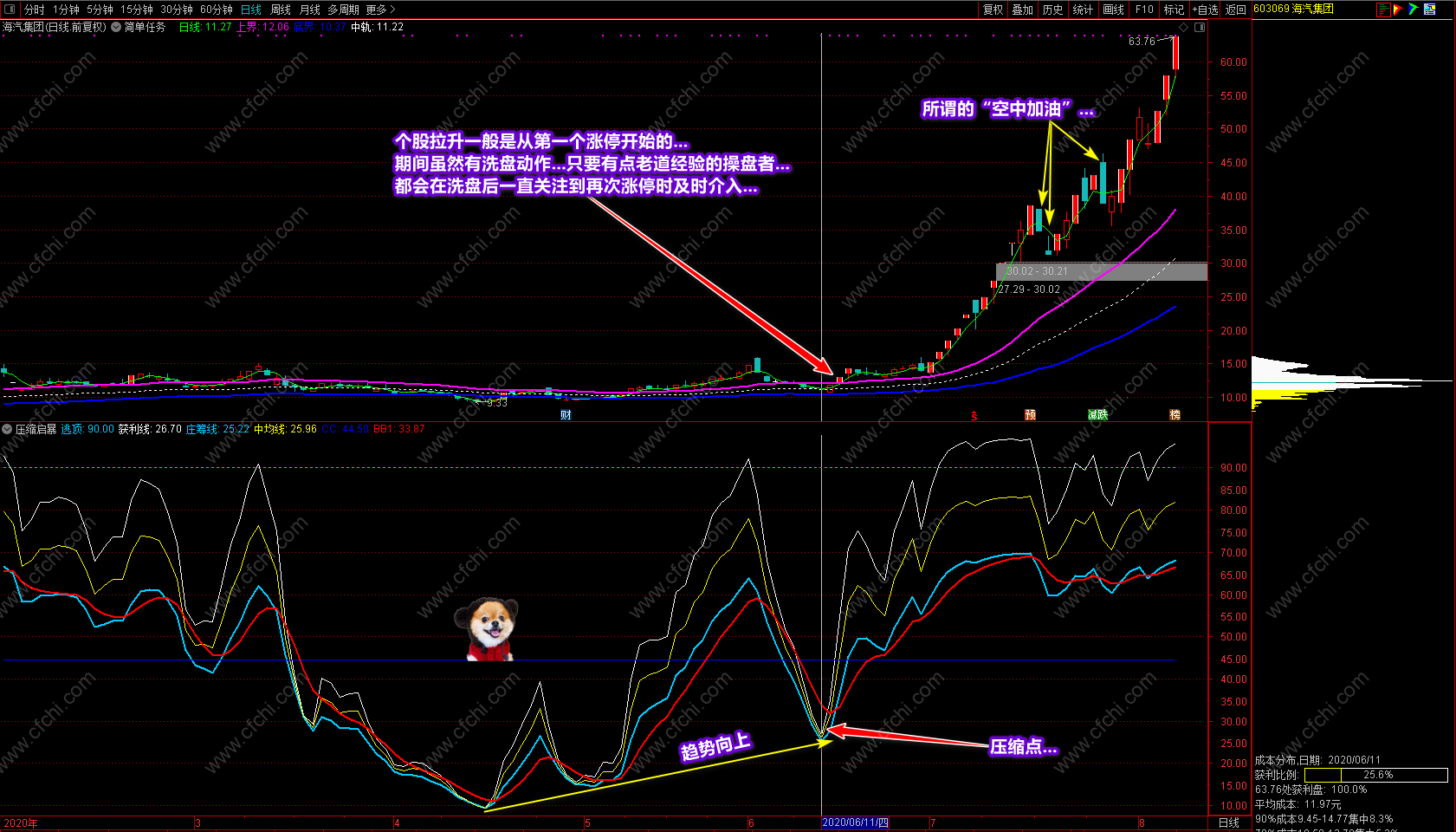Click the 63.76 high price label
1456x832 pixels.
(x=1142, y=42)
